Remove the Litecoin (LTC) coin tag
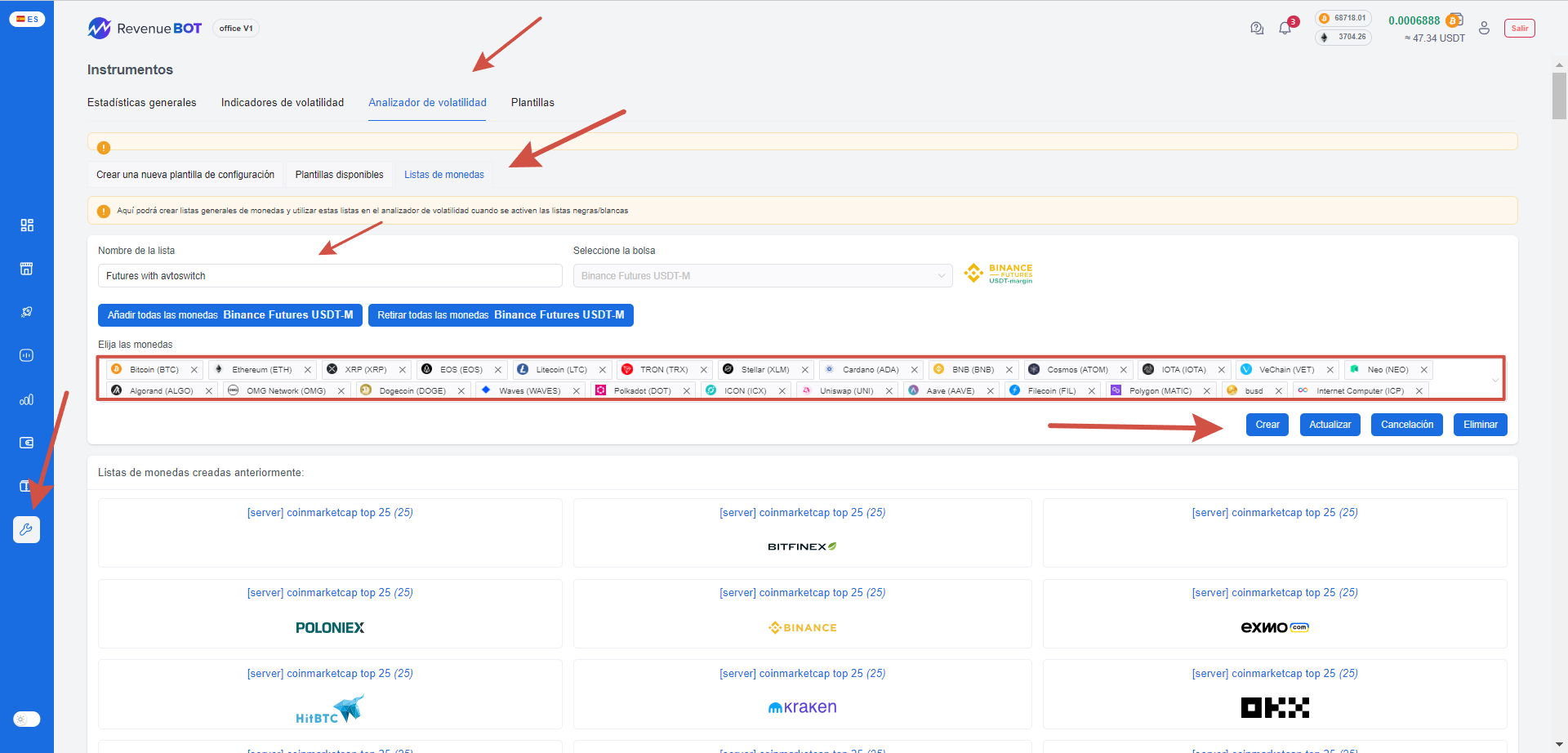 click(x=603, y=370)
